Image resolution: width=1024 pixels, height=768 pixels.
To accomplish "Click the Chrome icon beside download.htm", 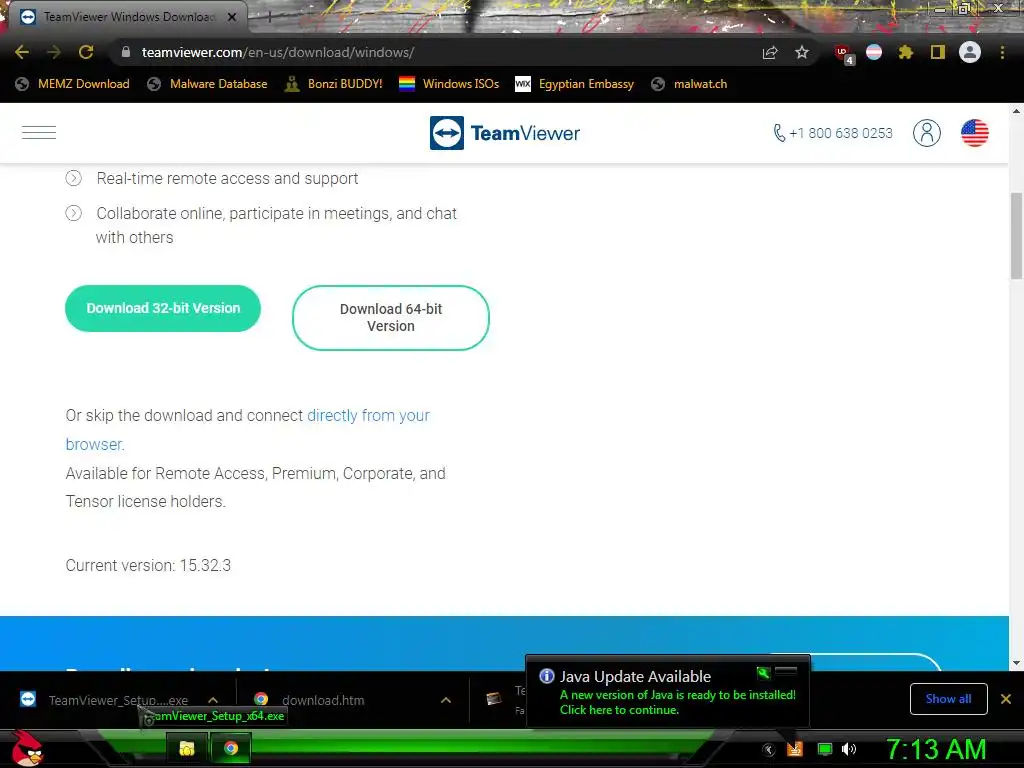I will (x=261, y=699).
